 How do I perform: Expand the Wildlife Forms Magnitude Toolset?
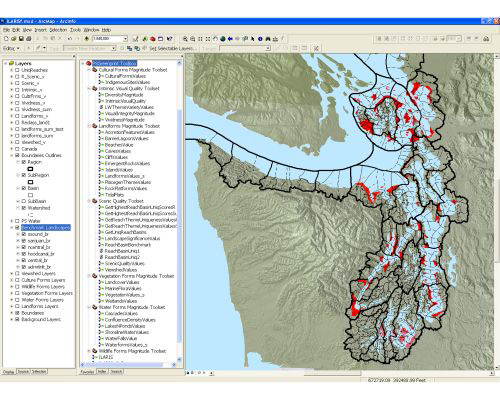(89, 351)
